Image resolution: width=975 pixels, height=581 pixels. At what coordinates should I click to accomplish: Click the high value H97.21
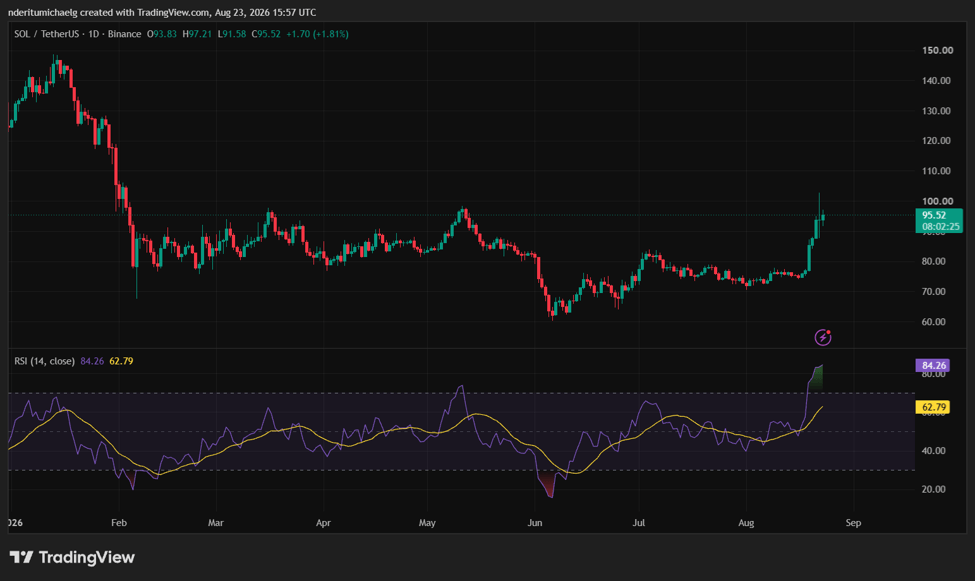pos(197,34)
